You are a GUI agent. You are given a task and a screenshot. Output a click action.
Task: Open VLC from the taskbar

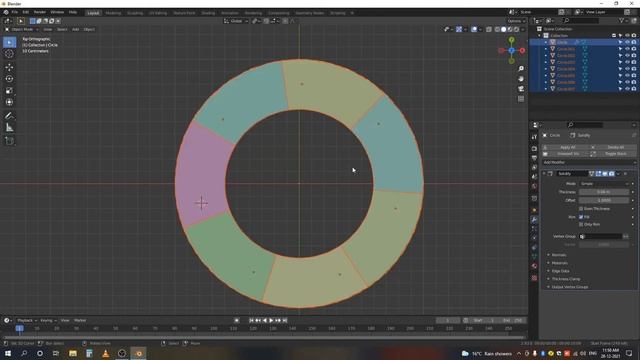106,353
